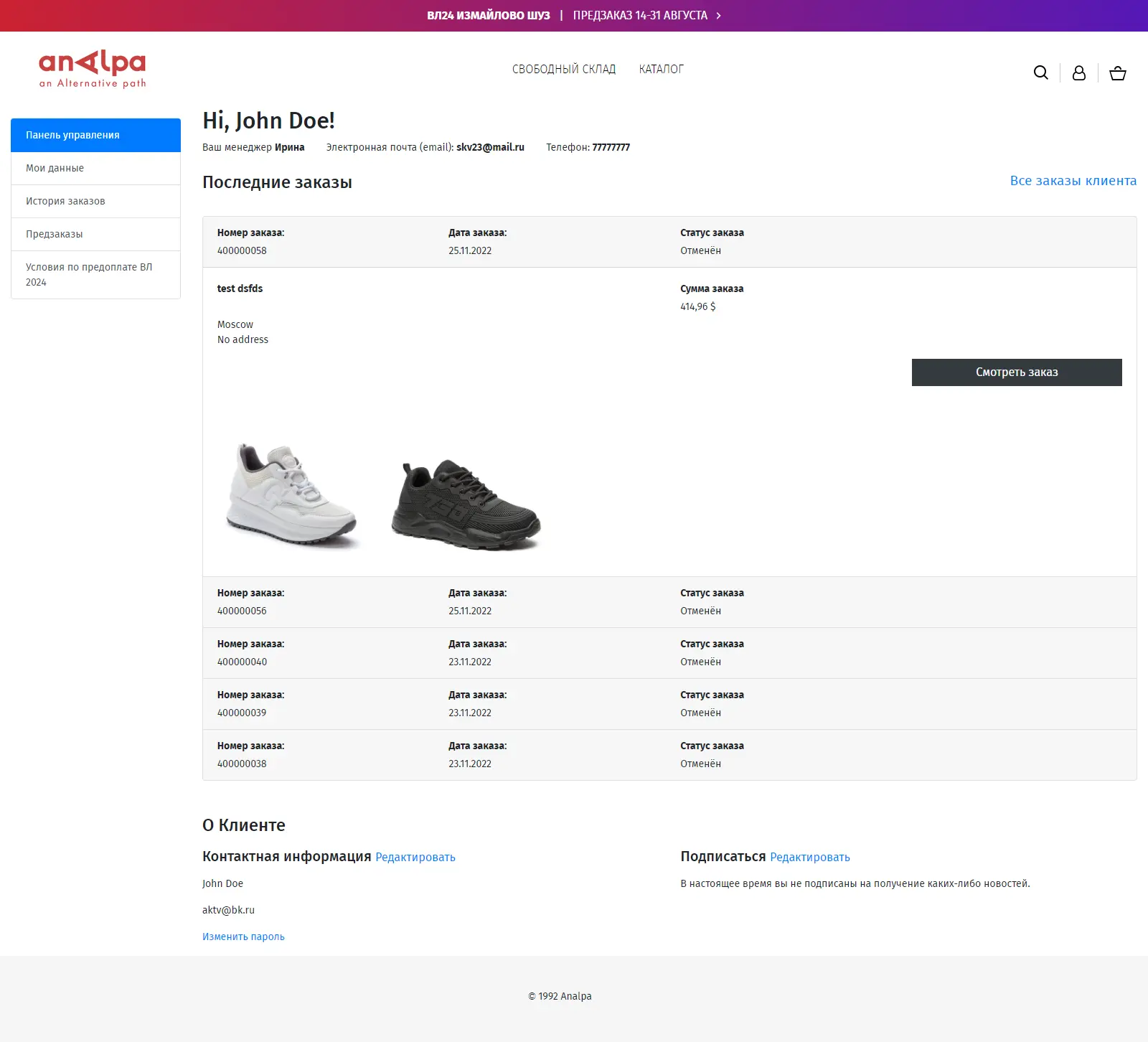Image resolution: width=1148 pixels, height=1042 pixels.
Task: Click the user account icon
Action: coord(1078,72)
